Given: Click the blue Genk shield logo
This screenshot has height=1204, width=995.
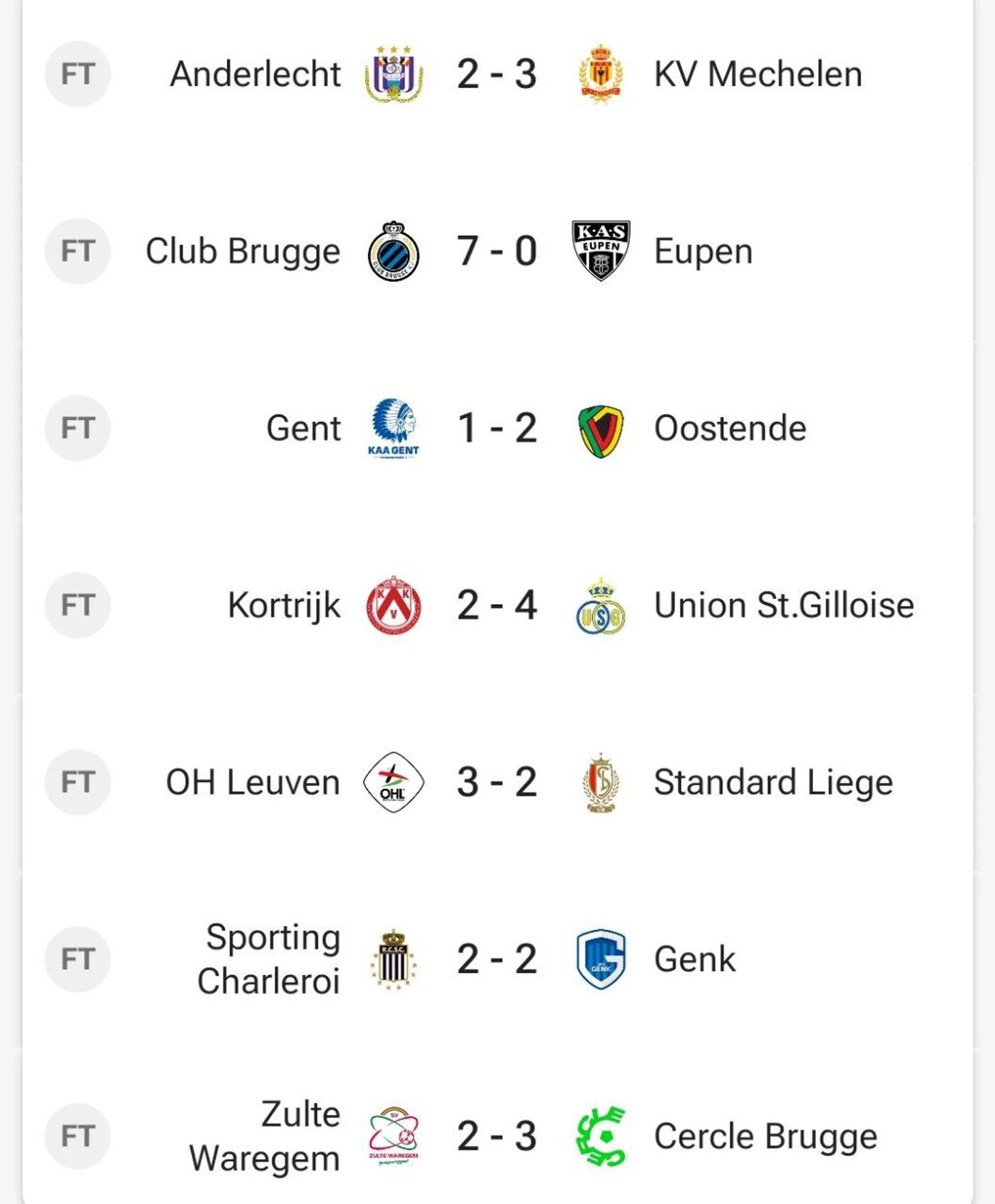Looking at the screenshot, I should 600,959.
